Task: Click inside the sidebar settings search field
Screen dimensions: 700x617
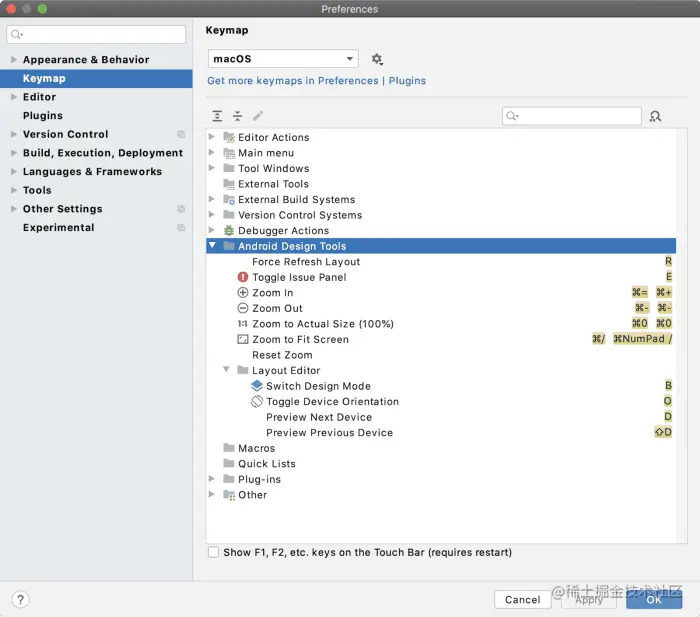Action: coord(96,34)
